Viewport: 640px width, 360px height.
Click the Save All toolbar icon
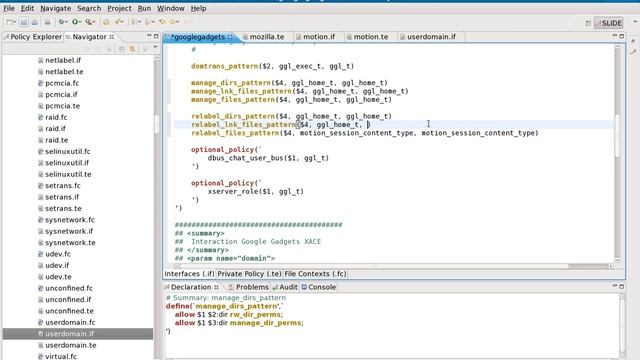click(34, 22)
